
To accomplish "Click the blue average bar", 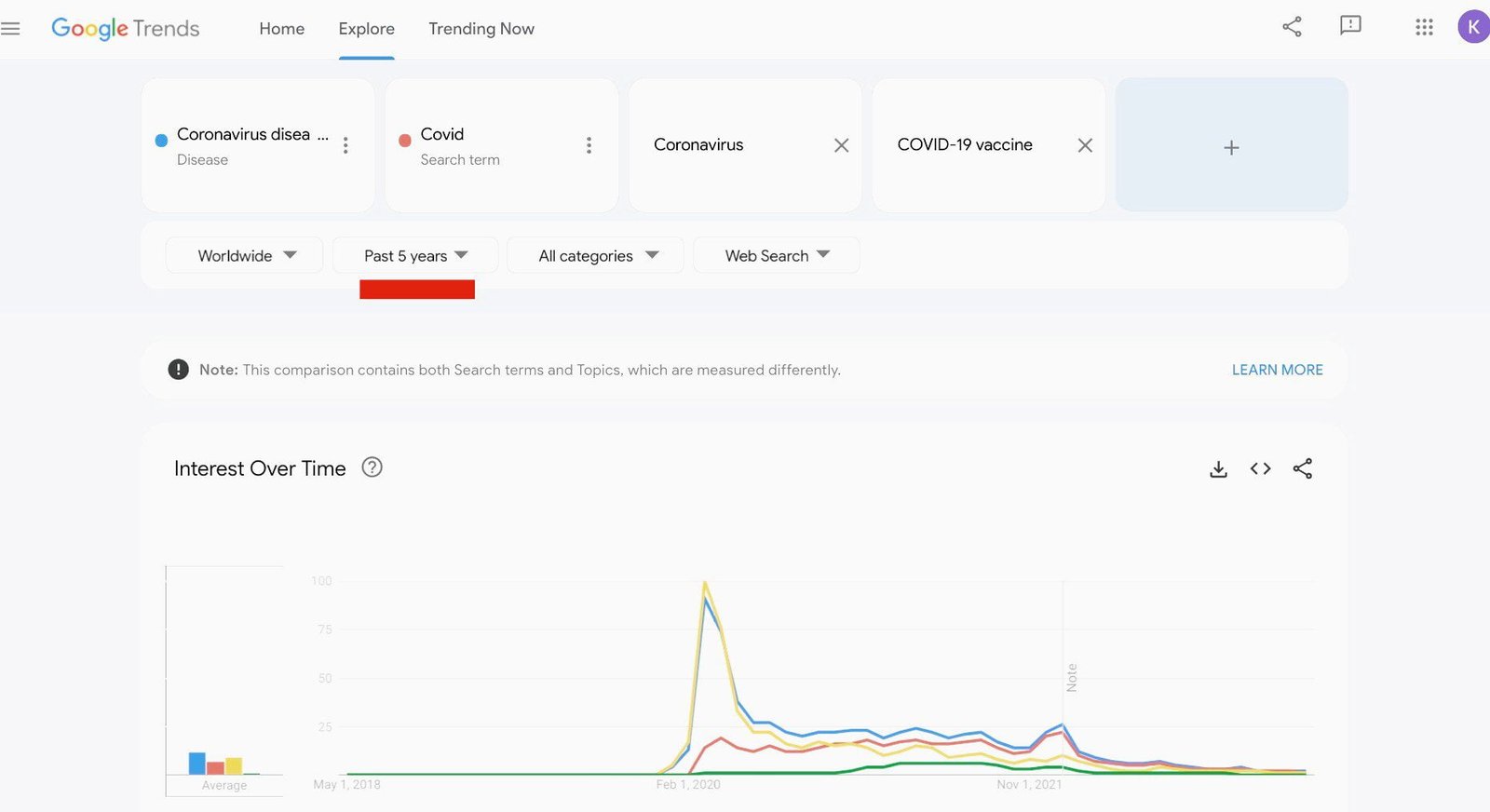I will [197, 763].
